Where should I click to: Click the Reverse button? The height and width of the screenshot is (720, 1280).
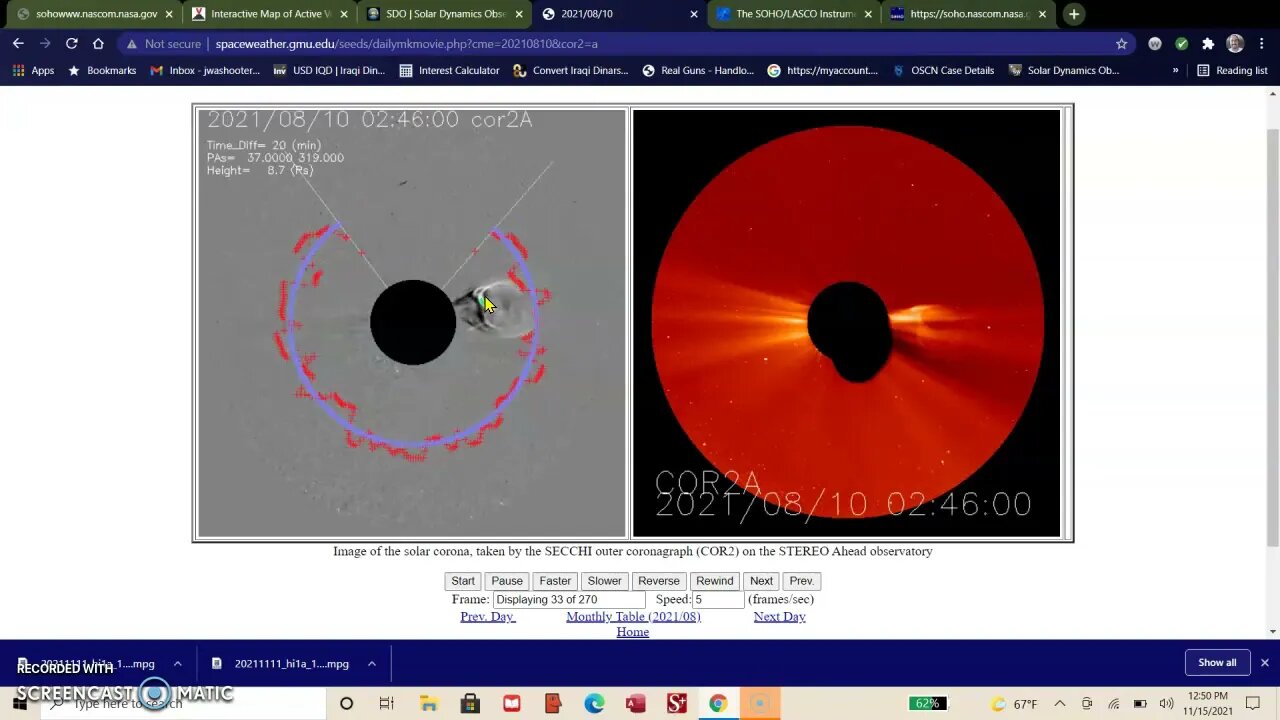point(659,581)
